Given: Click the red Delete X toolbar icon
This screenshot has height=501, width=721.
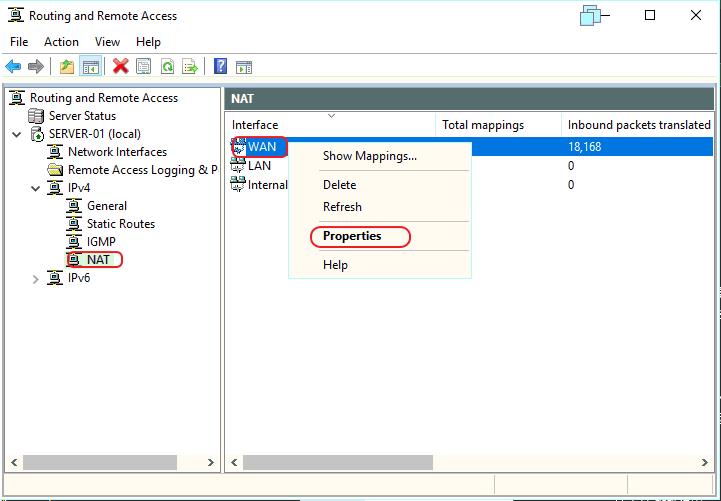Looking at the screenshot, I should [120, 67].
